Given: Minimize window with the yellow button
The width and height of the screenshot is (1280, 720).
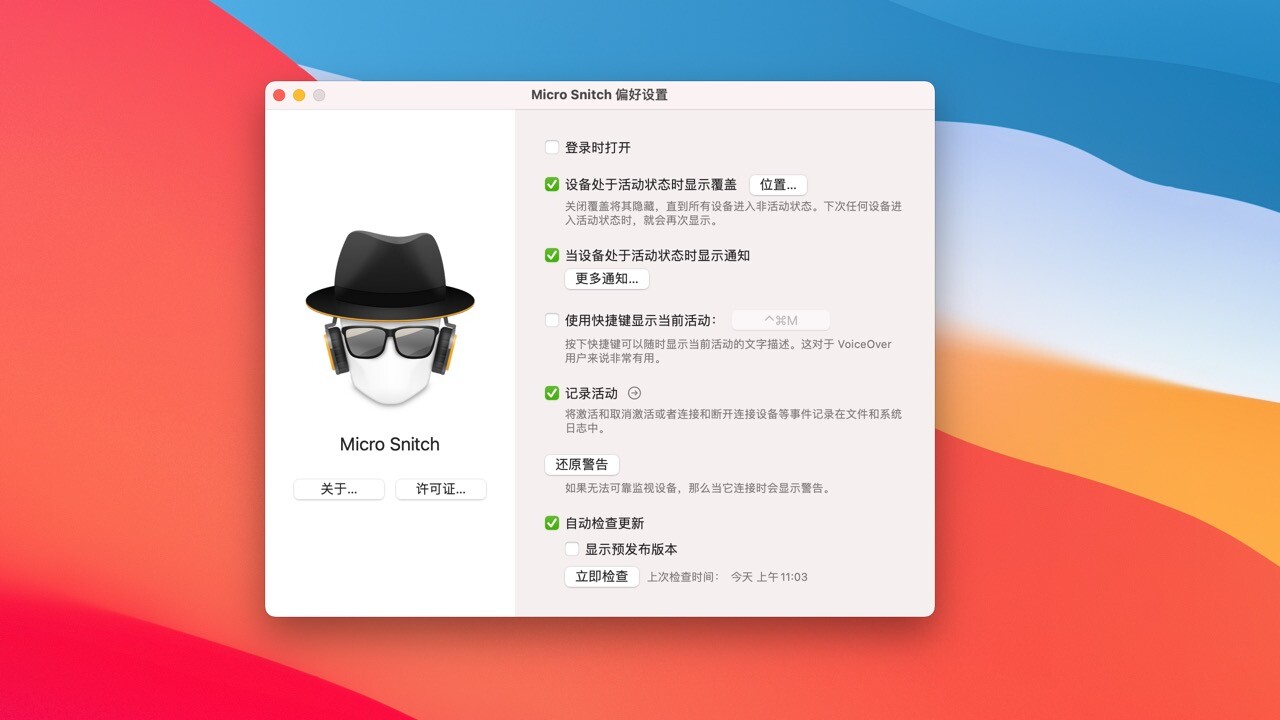Looking at the screenshot, I should (299, 95).
